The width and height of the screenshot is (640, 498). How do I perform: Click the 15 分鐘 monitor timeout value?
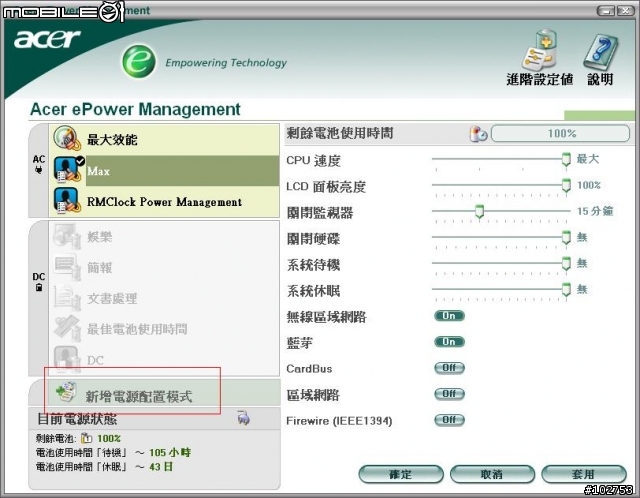(595, 211)
